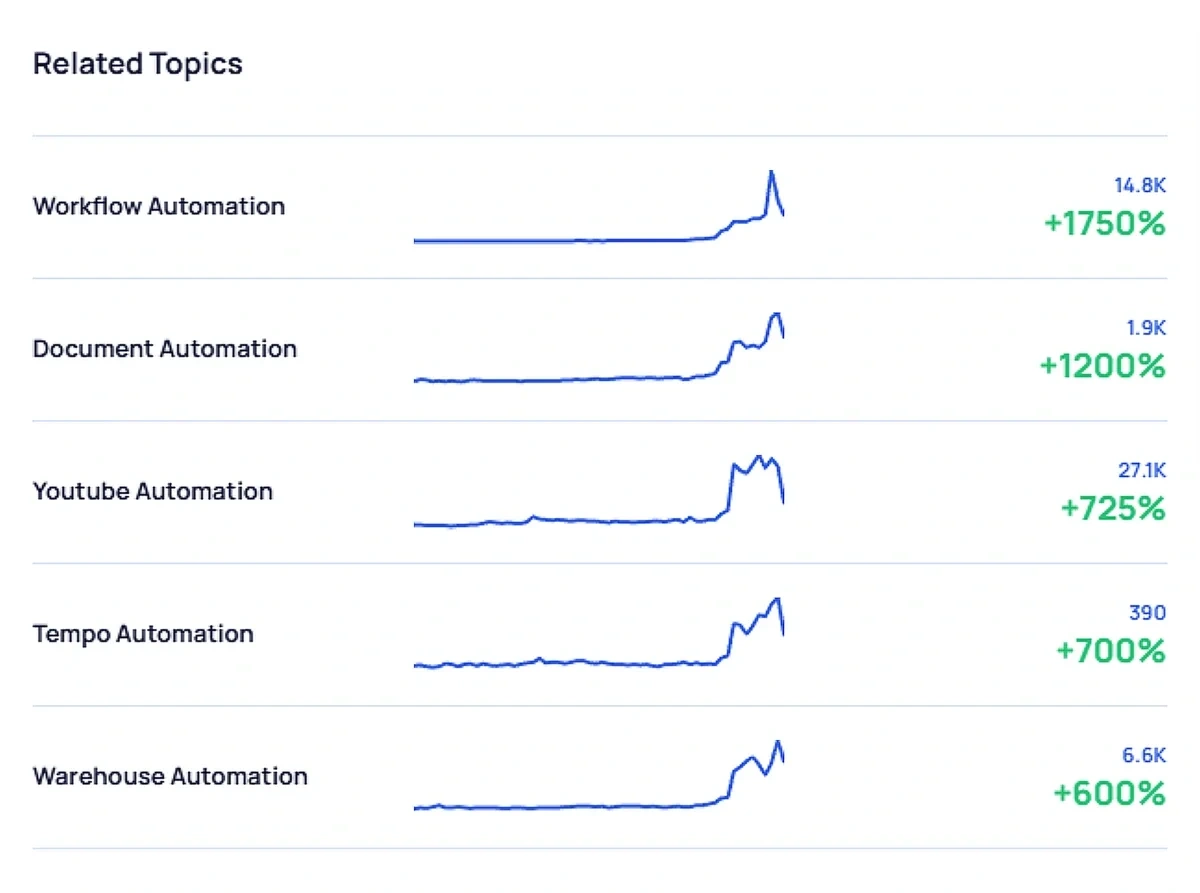Image resolution: width=1200 pixels, height=893 pixels.
Task: Select the Youtube Automation topic
Action: [x=153, y=492]
